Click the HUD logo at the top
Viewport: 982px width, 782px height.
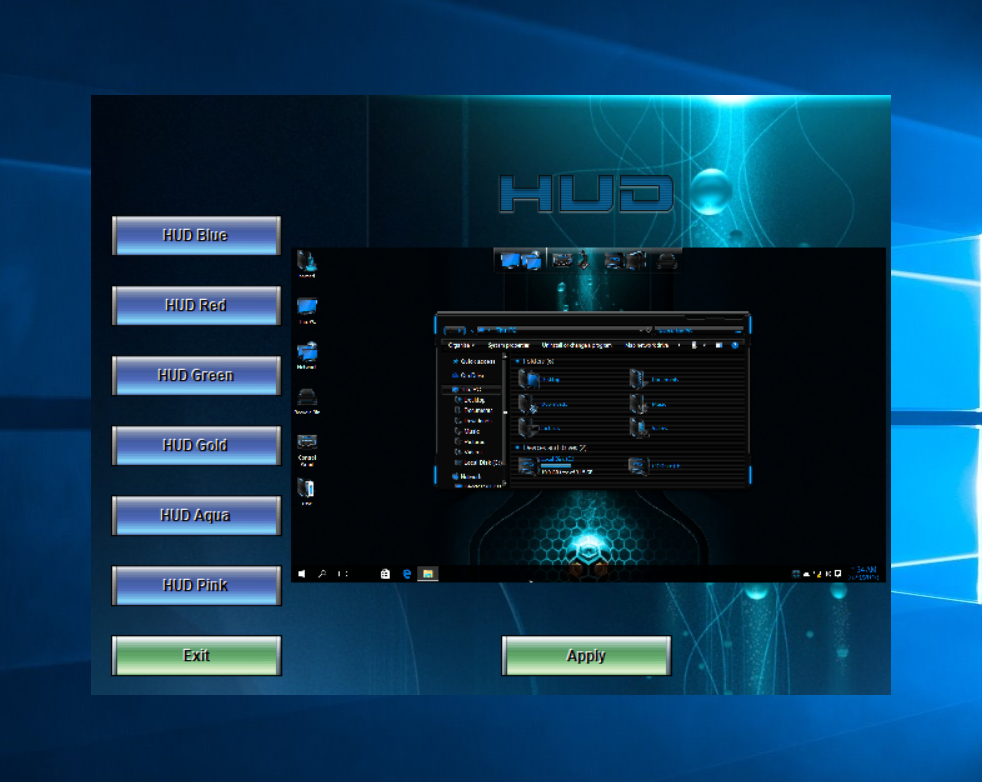click(586, 194)
